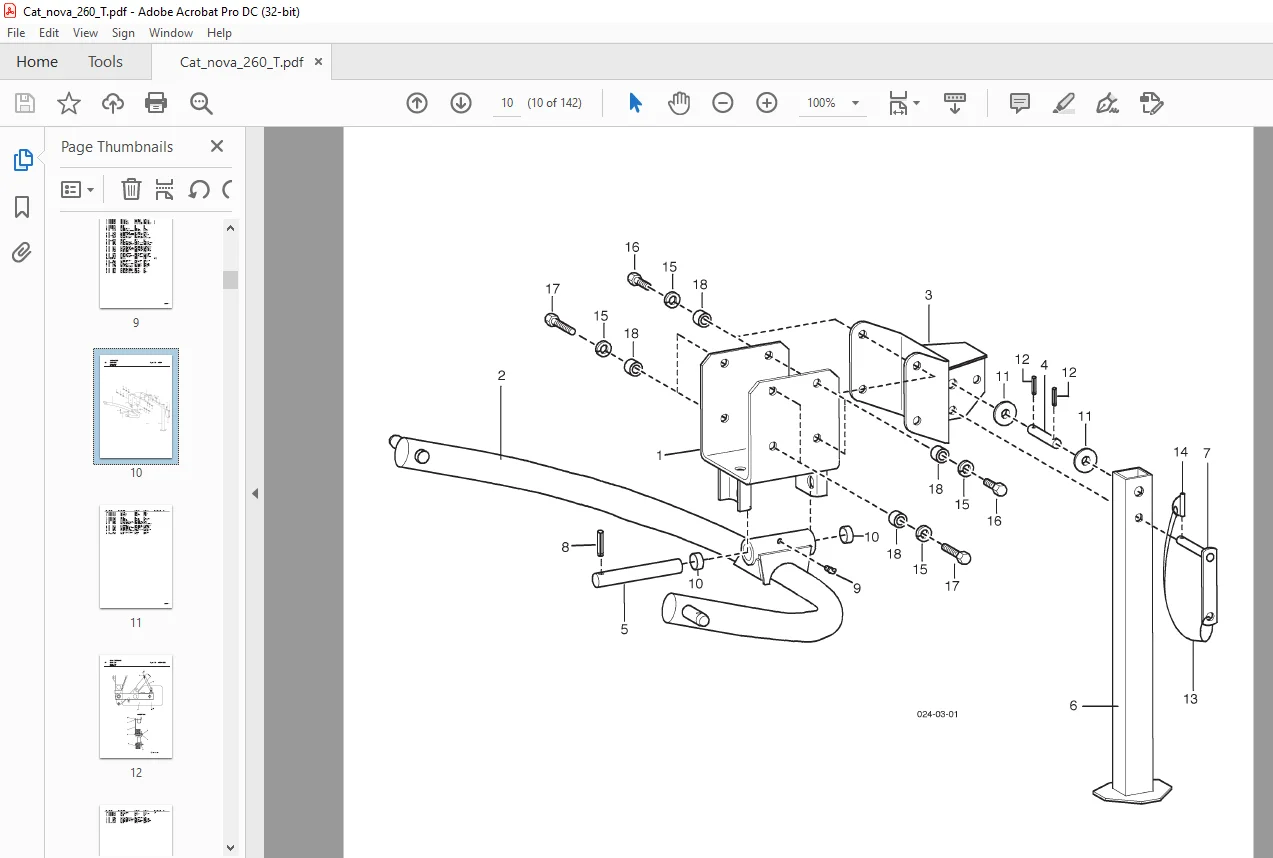Click the drawing number 024-03-01 text

937,714
